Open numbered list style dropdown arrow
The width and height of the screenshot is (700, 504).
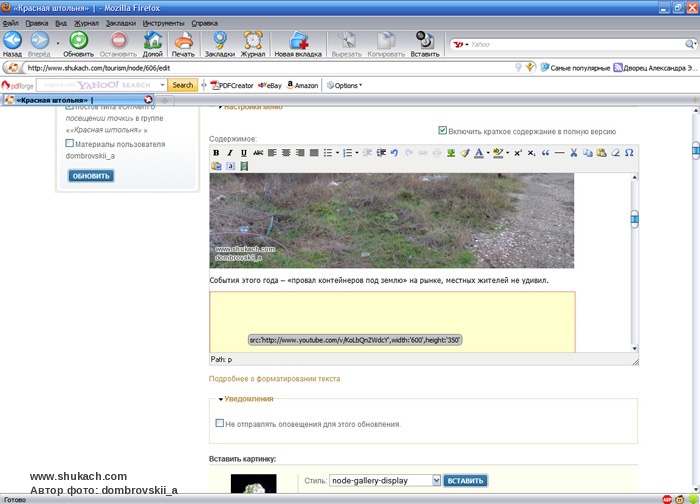(357, 153)
